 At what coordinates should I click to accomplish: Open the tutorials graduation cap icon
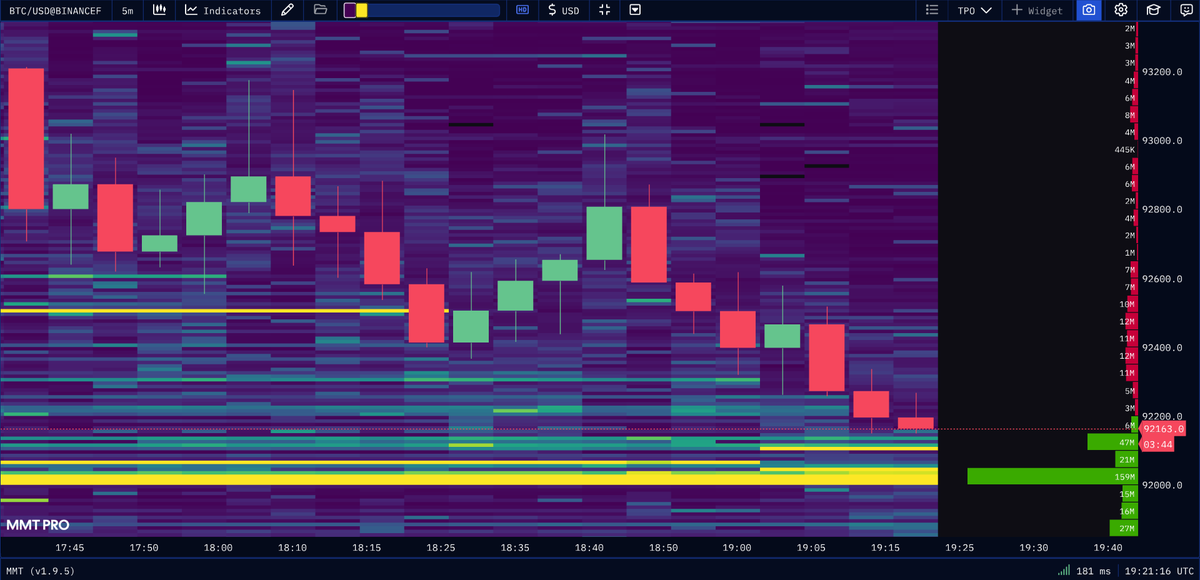[x=1152, y=10]
